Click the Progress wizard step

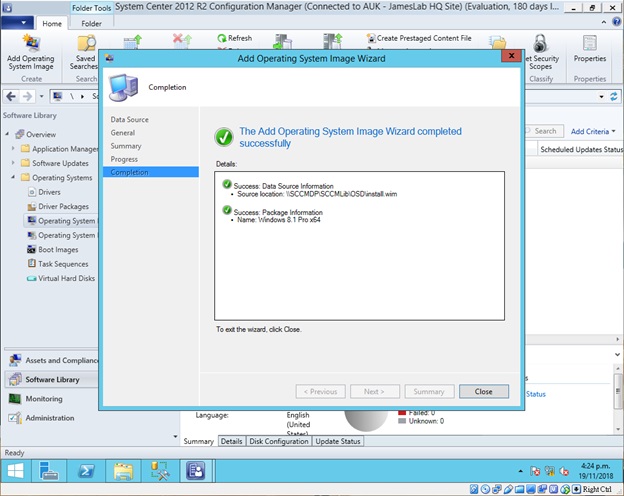tap(124, 159)
